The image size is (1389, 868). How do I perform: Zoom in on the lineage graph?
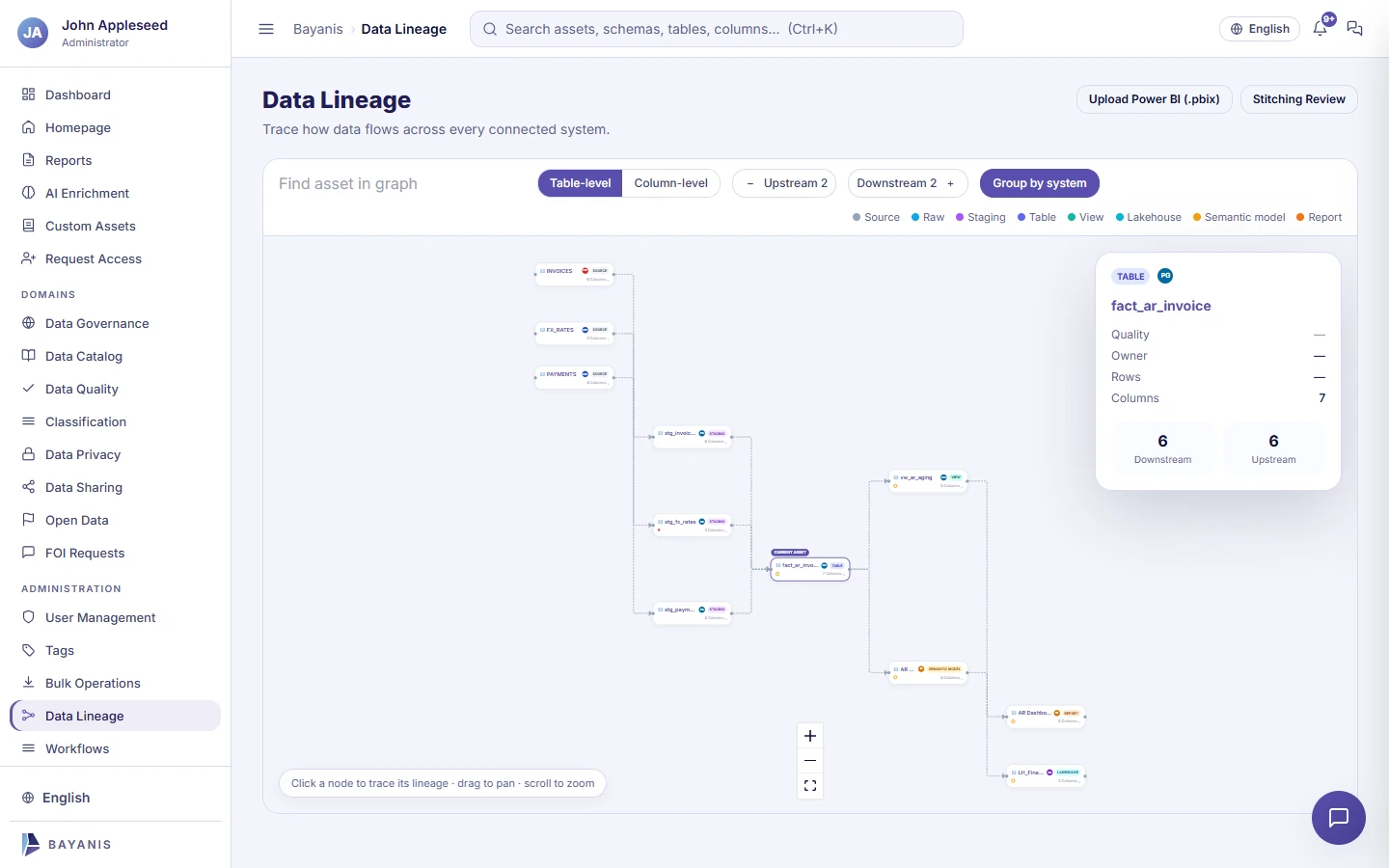[x=810, y=736]
